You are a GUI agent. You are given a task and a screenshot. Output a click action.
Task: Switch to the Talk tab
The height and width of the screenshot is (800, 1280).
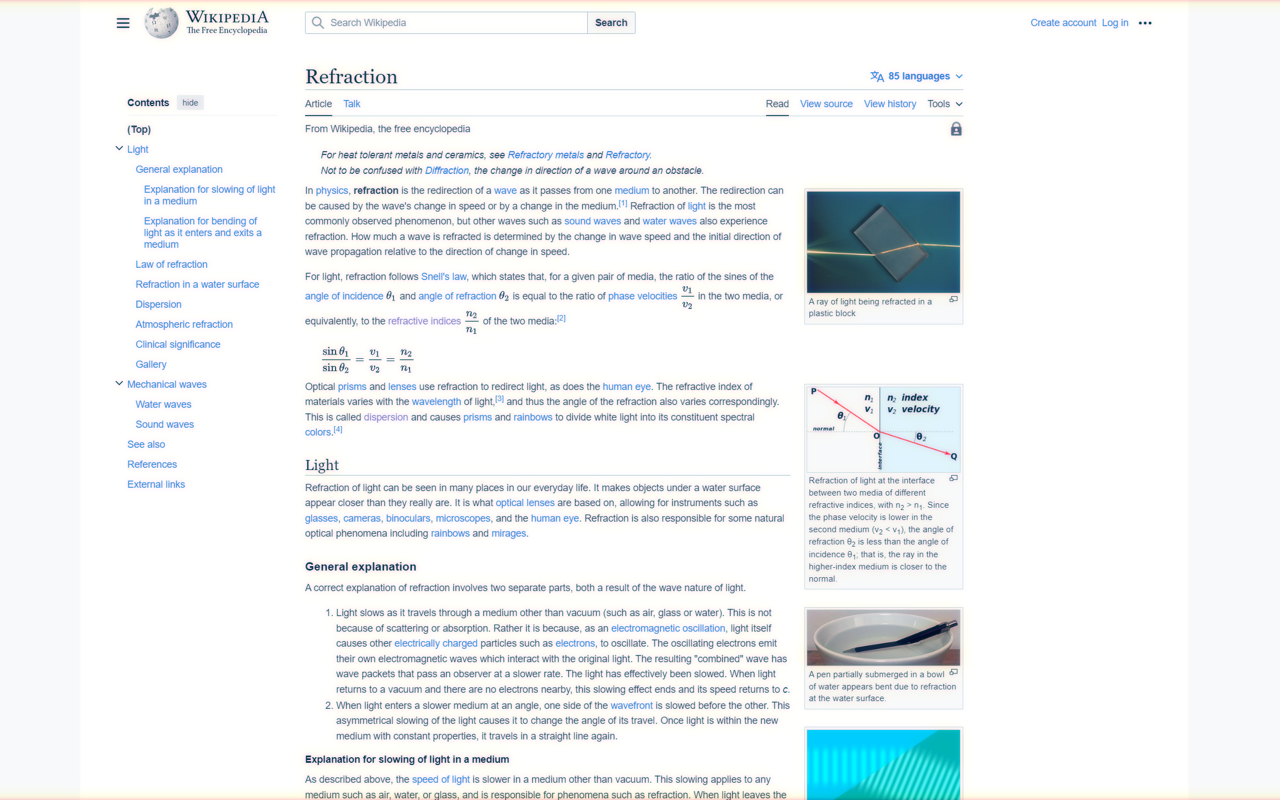click(x=352, y=103)
